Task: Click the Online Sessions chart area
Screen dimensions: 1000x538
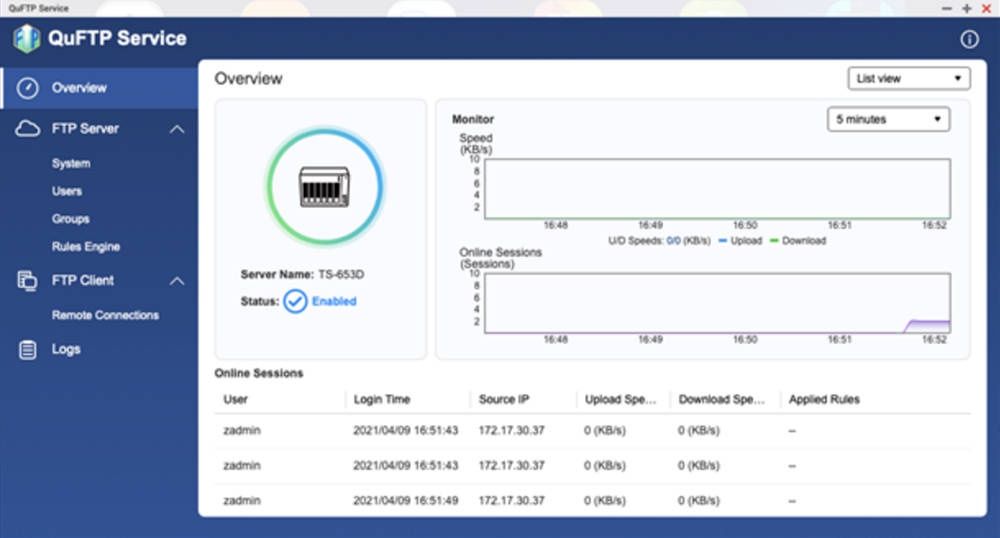Action: coord(717,303)
